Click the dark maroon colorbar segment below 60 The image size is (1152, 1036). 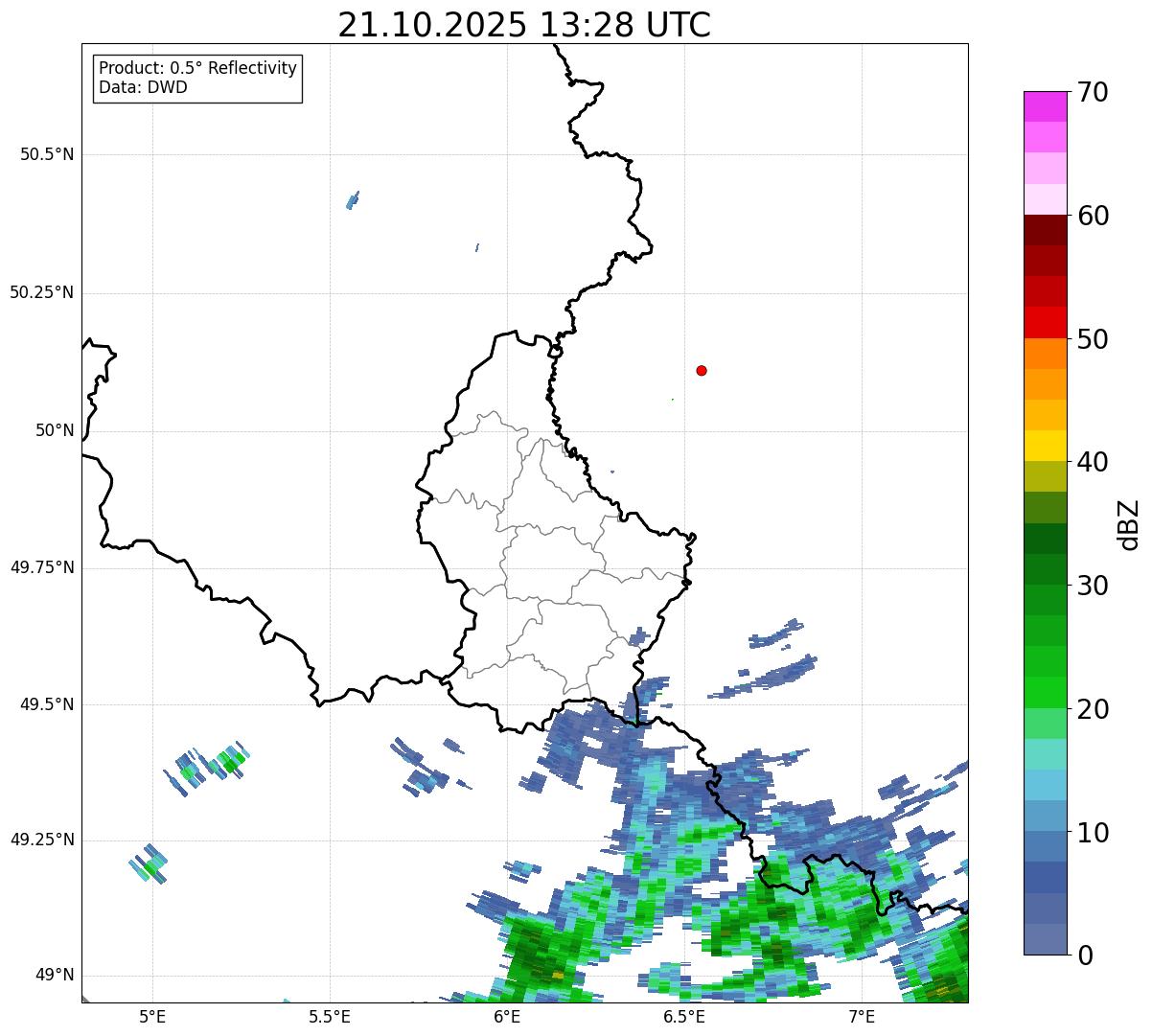click(1045, 230)
